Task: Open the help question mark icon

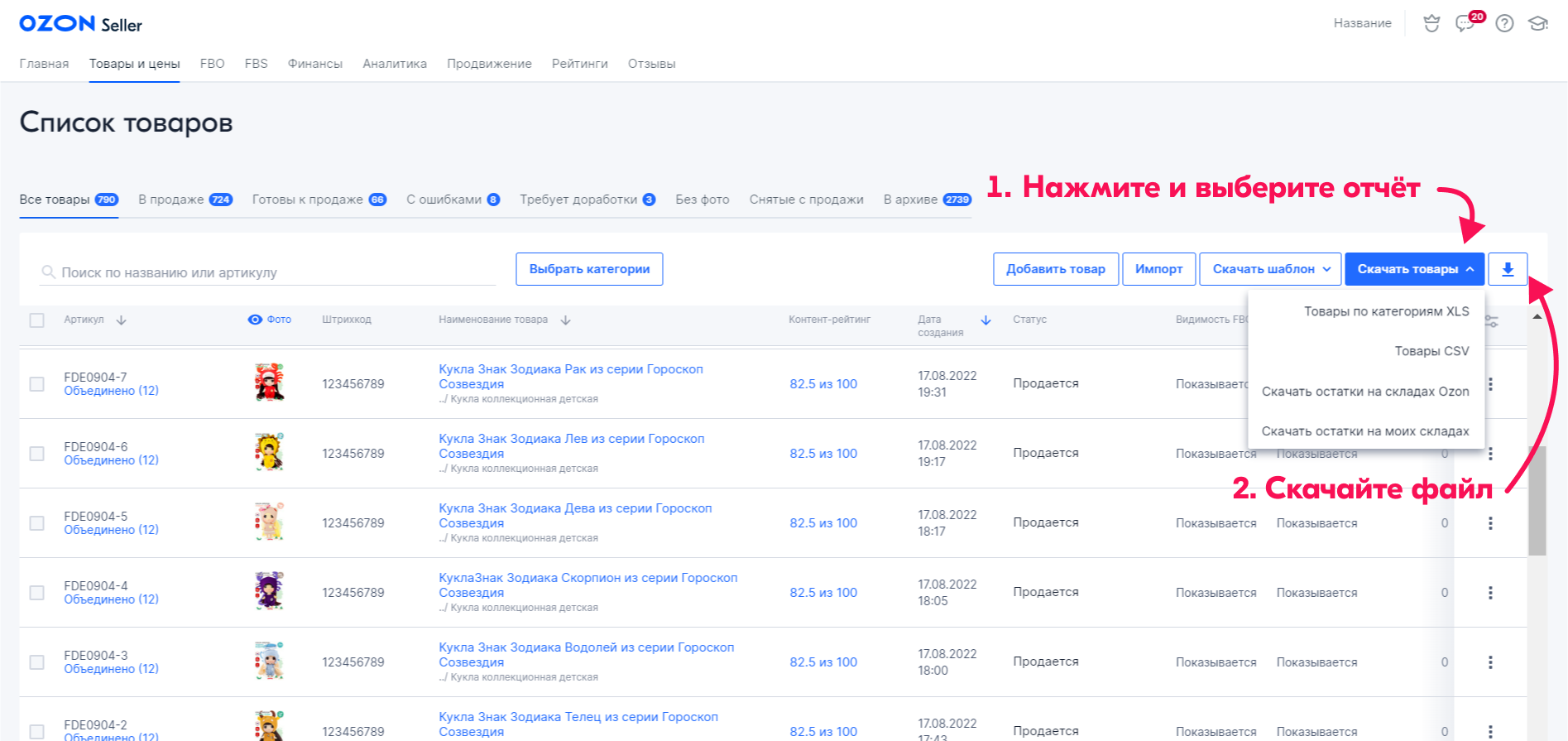Action: click(x=1504, y=23)
